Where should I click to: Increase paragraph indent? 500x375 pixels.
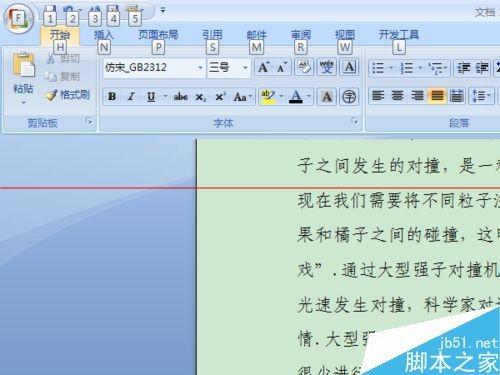click(x=482, y=68)
